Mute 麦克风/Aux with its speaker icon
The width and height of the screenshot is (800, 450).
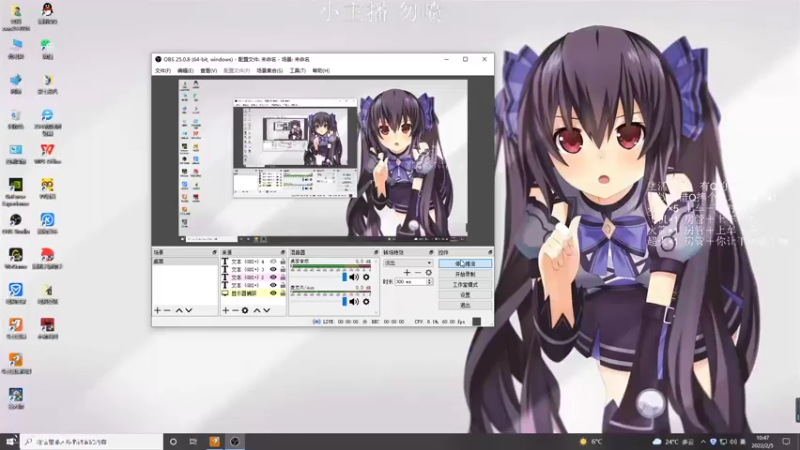[354, 302]
